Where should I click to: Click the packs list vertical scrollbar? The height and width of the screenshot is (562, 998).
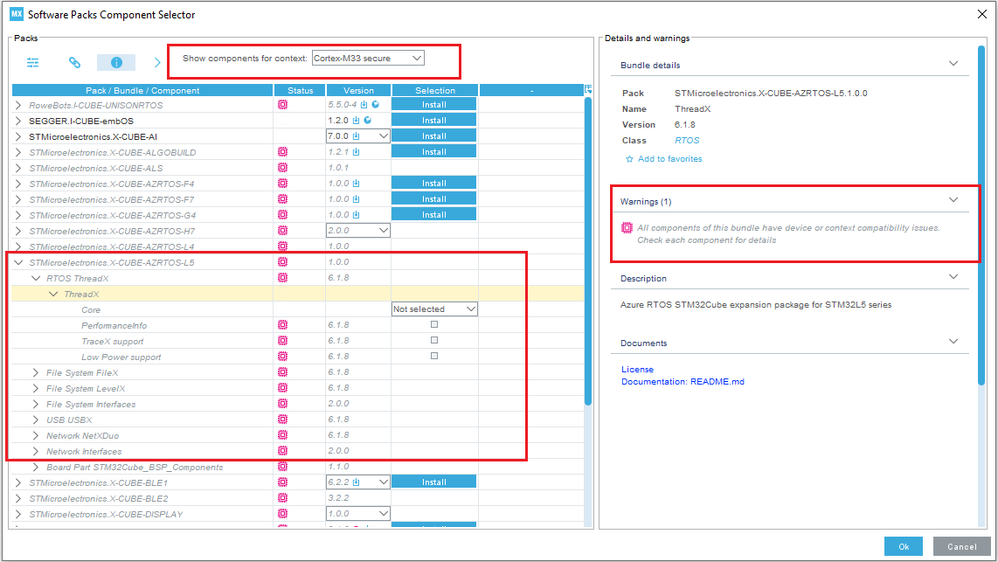(588, 251)
